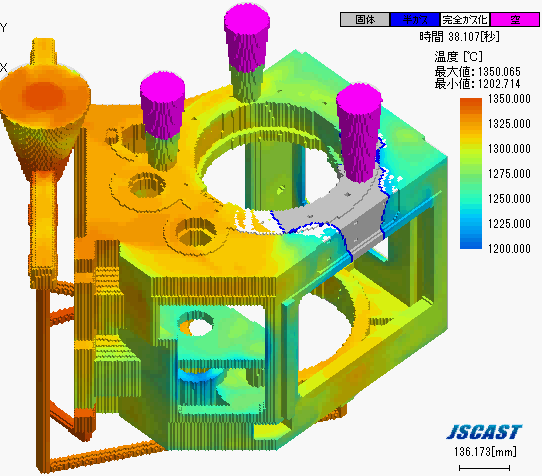Click the 温度 [℃] legend title
This screenshot has height=476, width=542.
458,56
